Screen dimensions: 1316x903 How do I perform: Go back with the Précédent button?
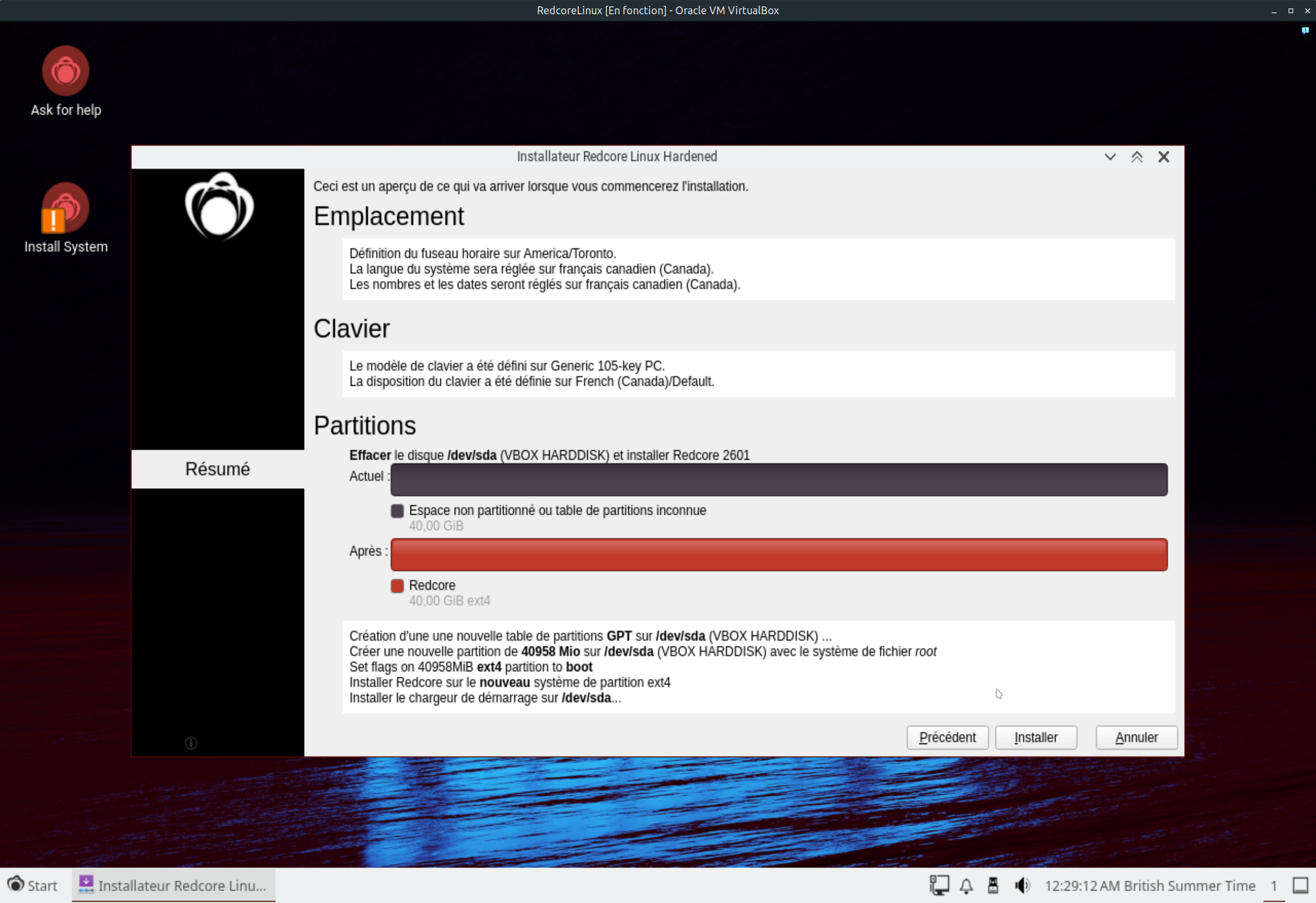[x=947, y=737]
